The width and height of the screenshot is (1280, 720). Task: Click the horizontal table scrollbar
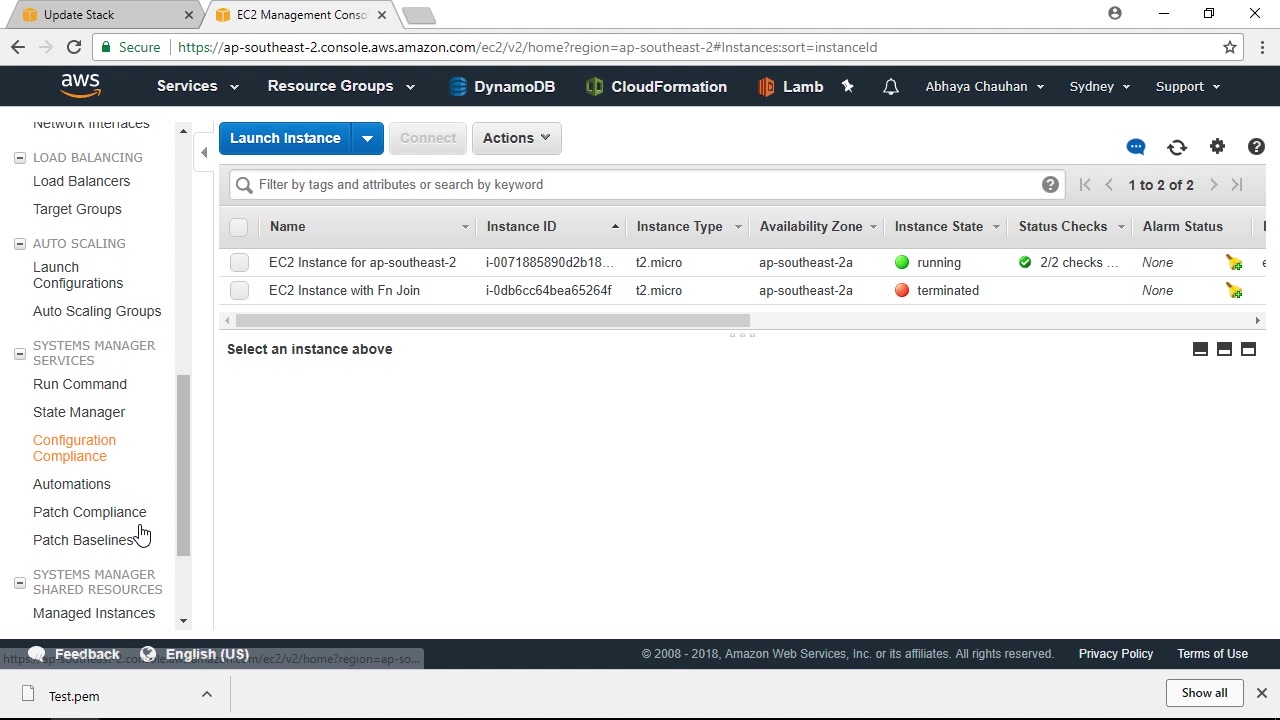coord(493,321)
